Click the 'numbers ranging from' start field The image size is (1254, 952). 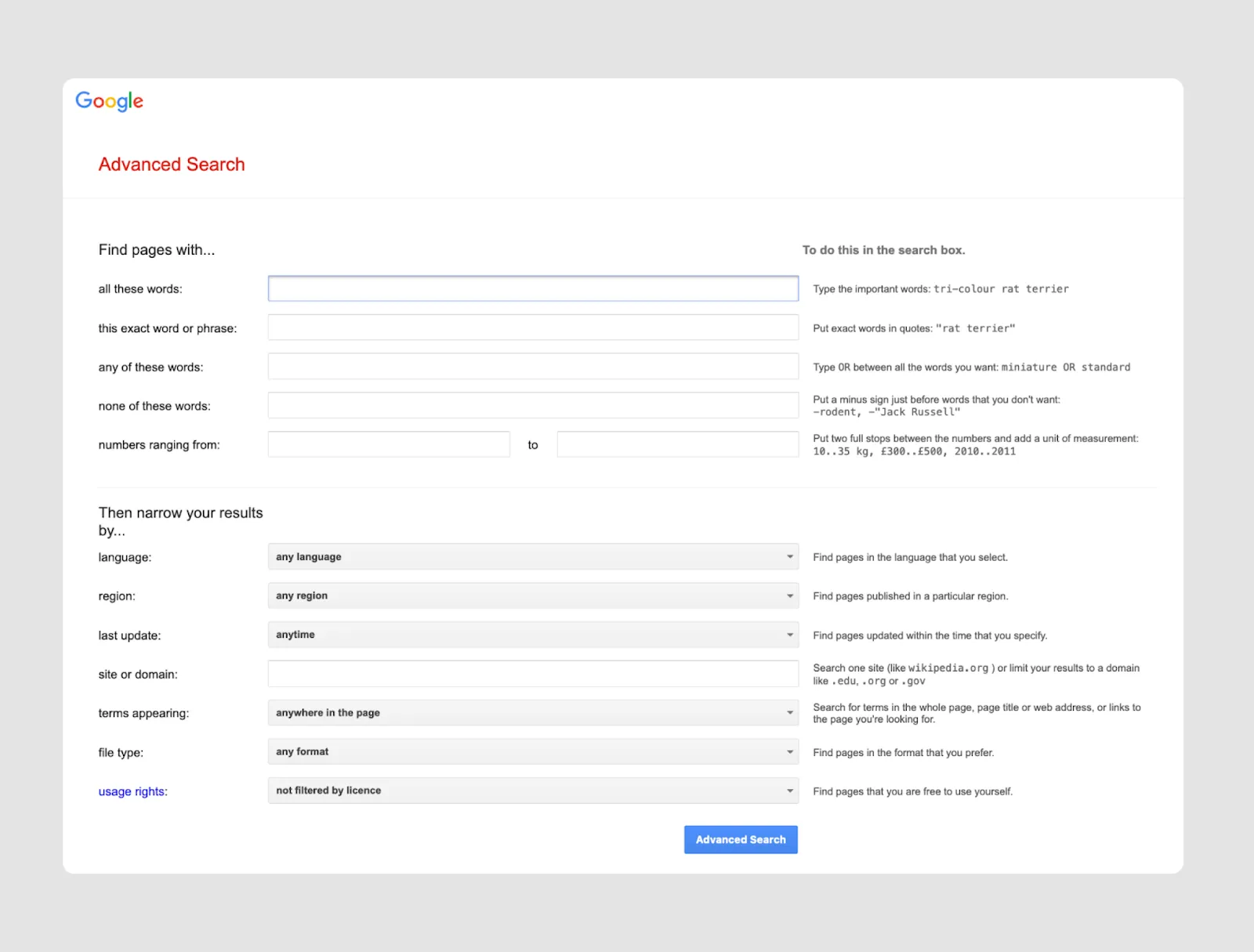pos(389,444)
